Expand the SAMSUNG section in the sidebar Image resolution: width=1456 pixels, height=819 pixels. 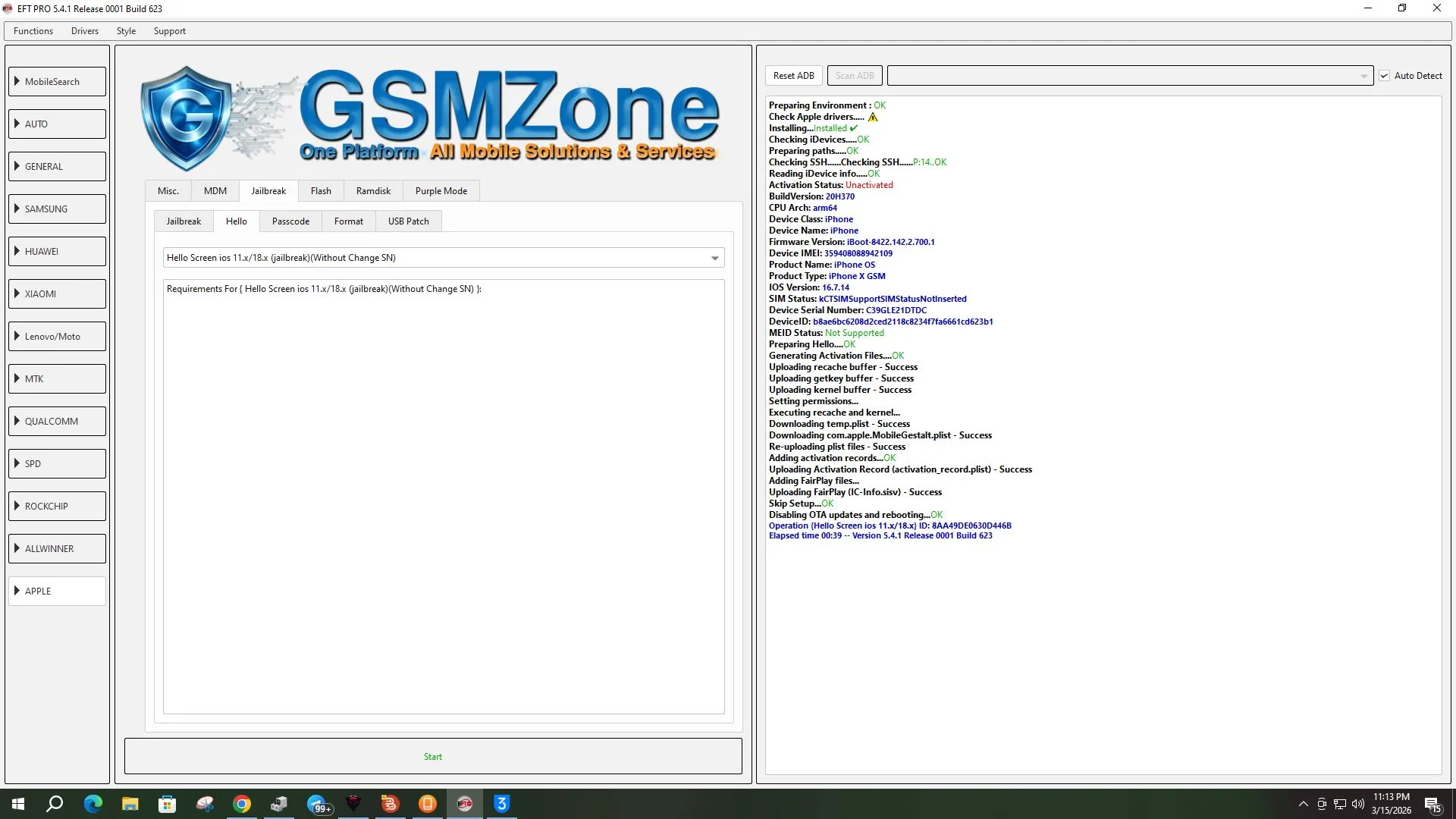point(58,209)
